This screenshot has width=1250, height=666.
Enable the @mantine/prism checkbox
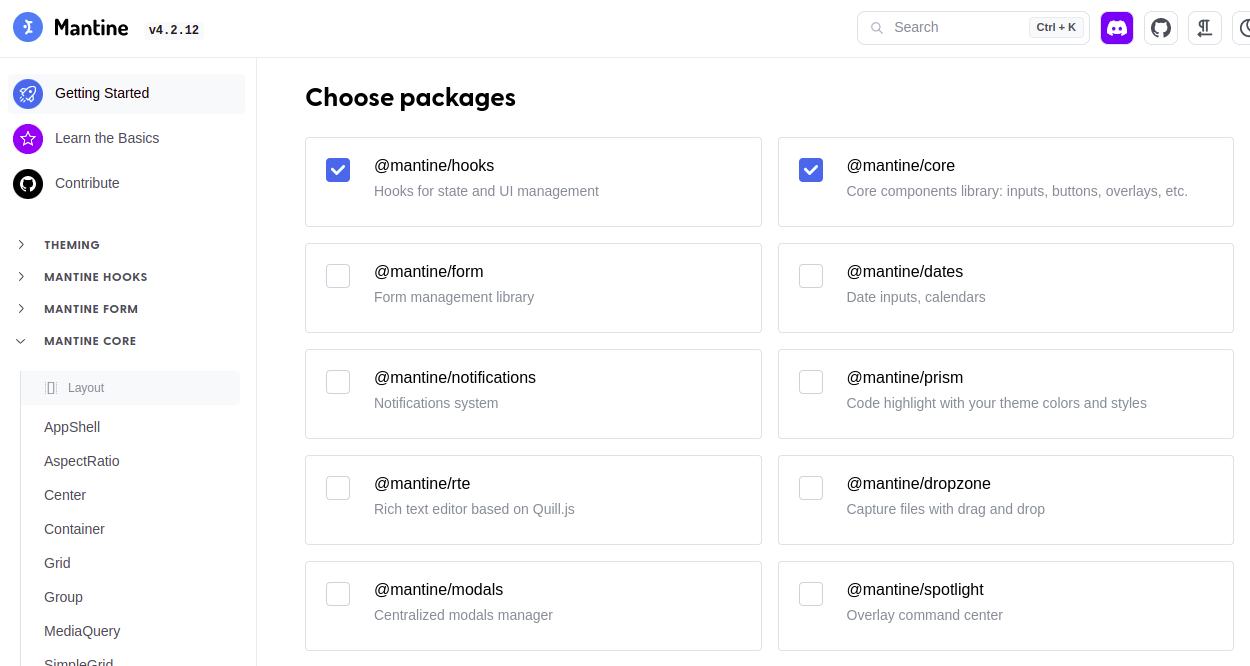click(x=811, y=382)
